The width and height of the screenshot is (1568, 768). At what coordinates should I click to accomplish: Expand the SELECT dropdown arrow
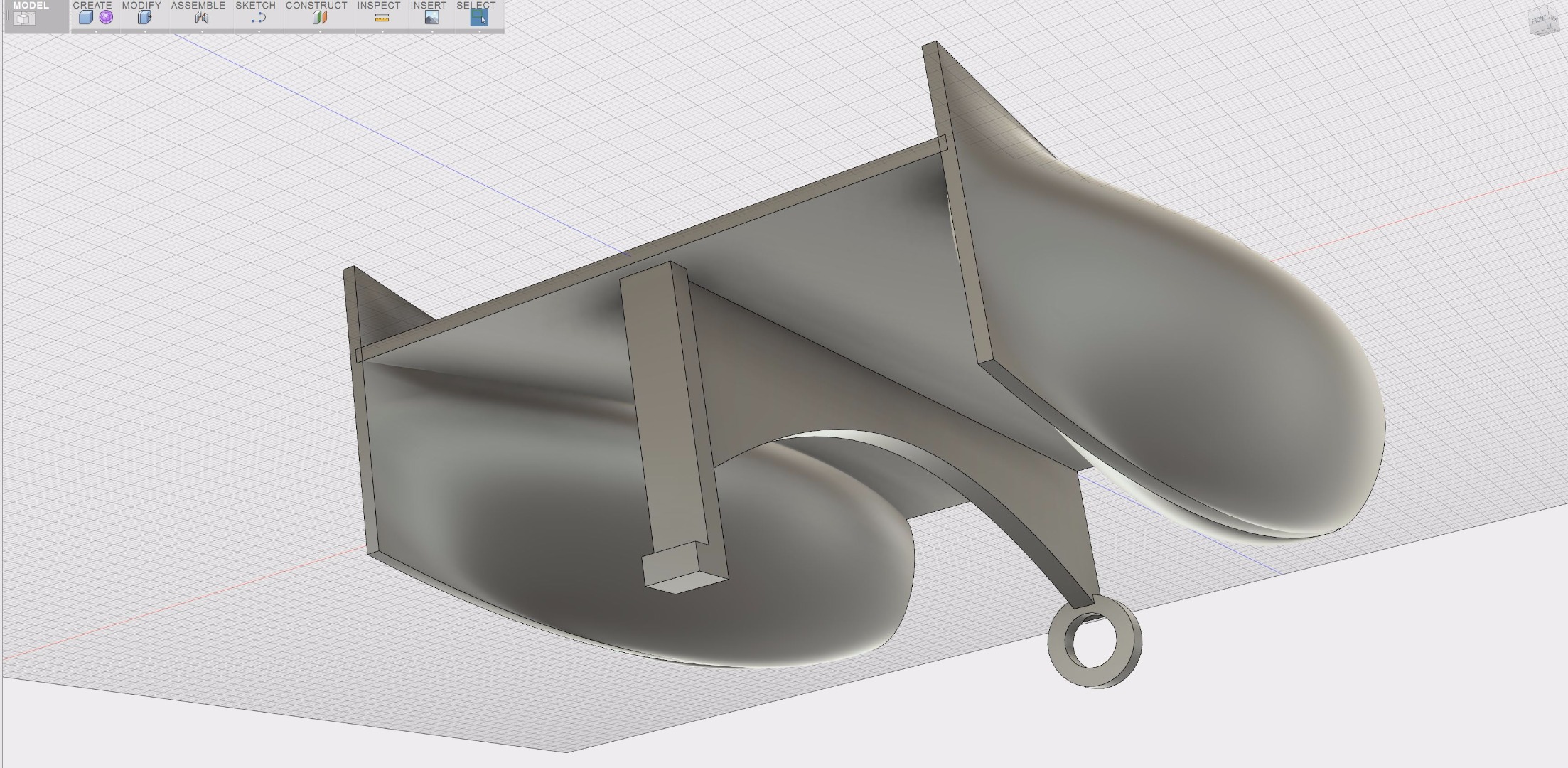(x=480, y=31)
